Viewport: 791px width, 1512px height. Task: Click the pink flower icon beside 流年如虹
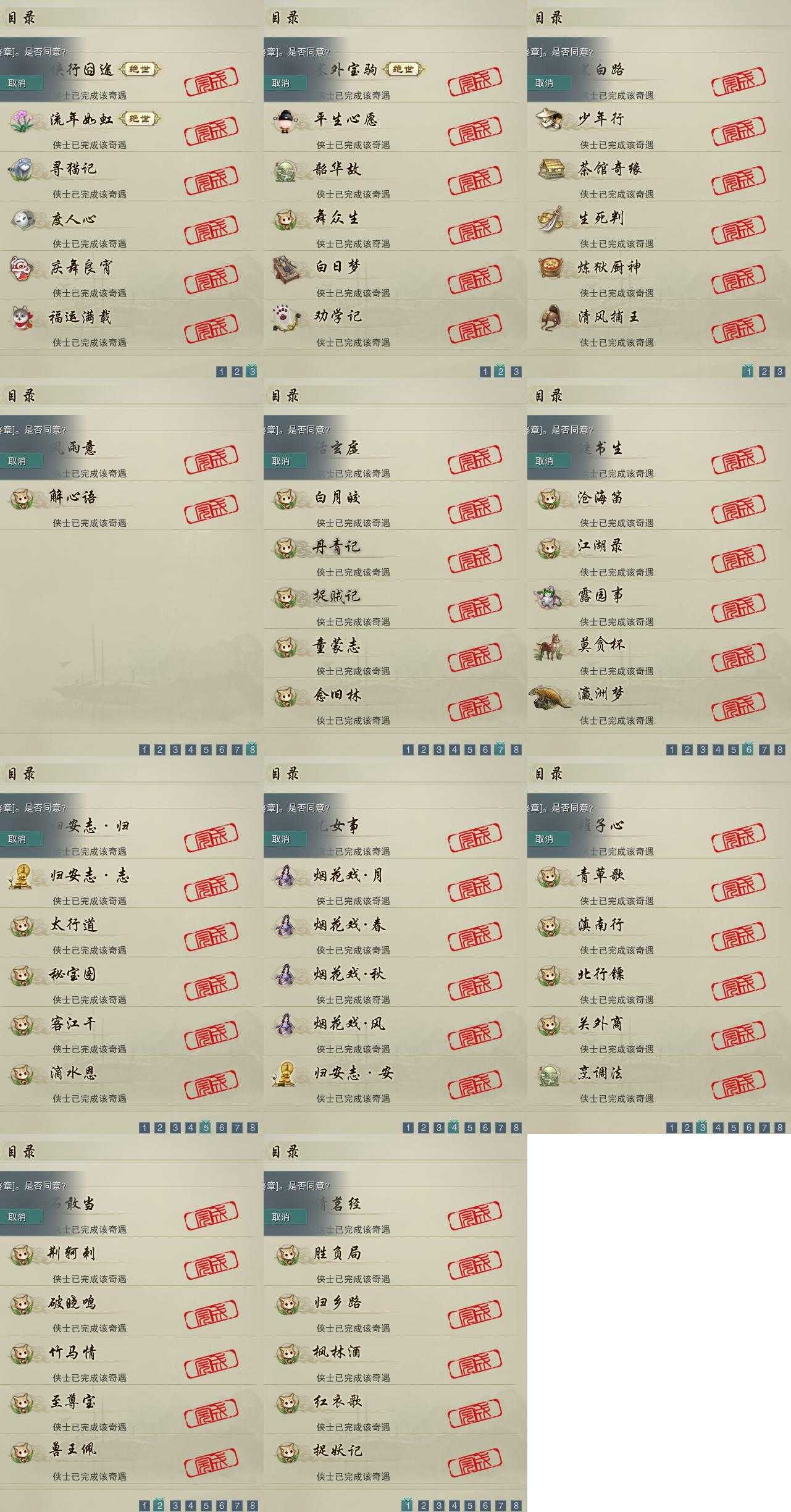tap(22, 120)
